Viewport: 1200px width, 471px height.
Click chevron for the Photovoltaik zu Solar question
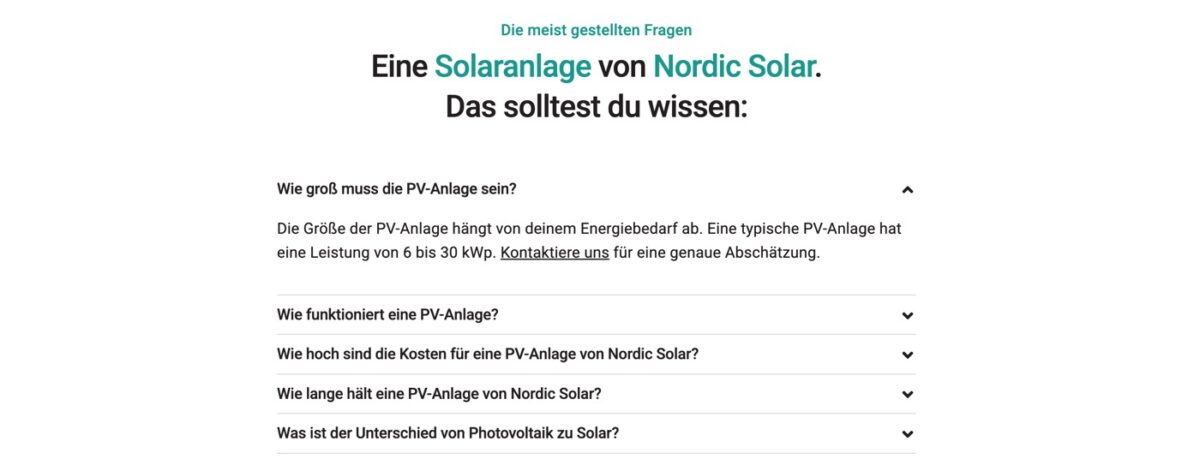[907, 434]
